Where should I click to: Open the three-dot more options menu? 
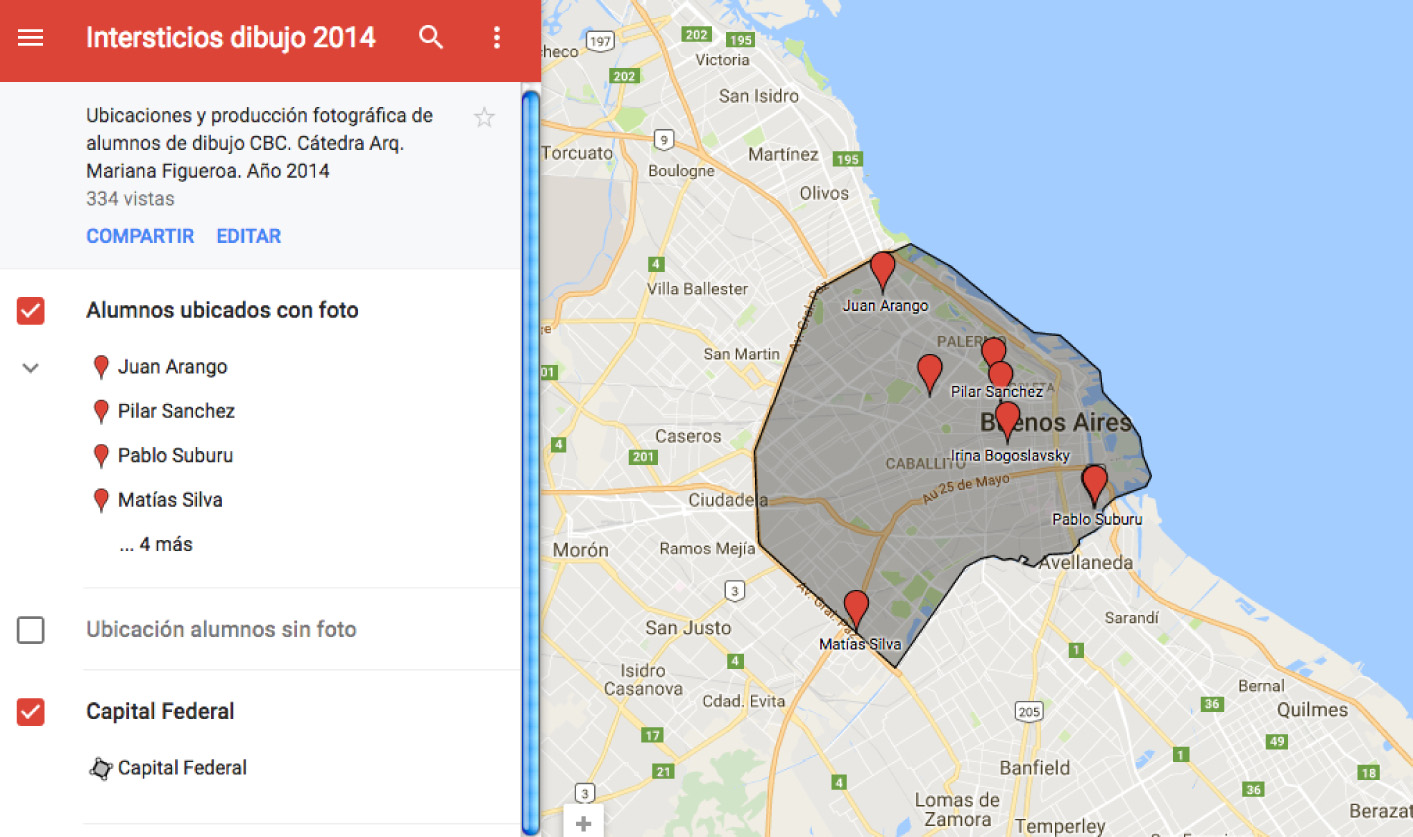[x=497, y=38]
